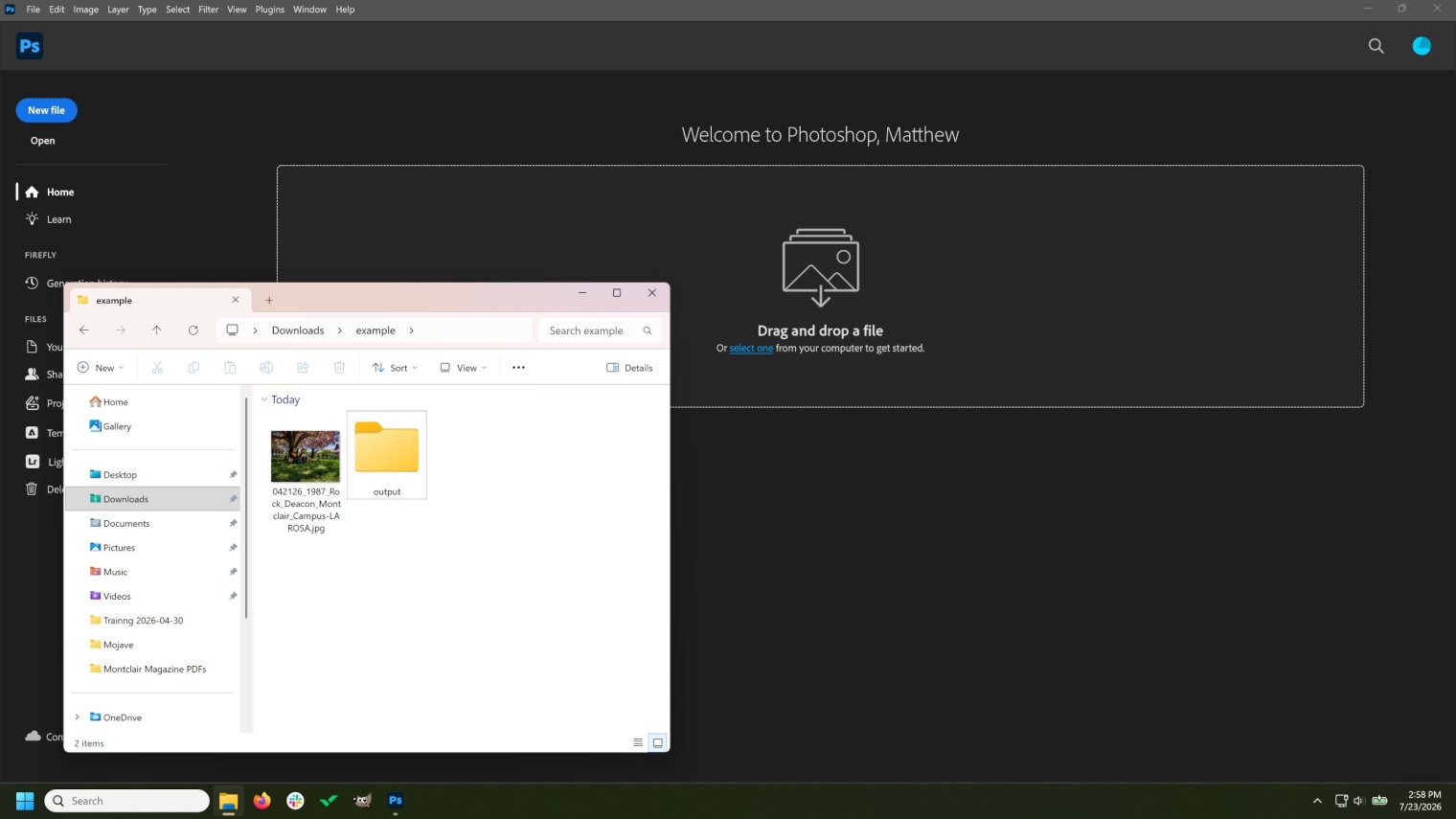Open Photoshop search magnifier icon

point(1376,46)
